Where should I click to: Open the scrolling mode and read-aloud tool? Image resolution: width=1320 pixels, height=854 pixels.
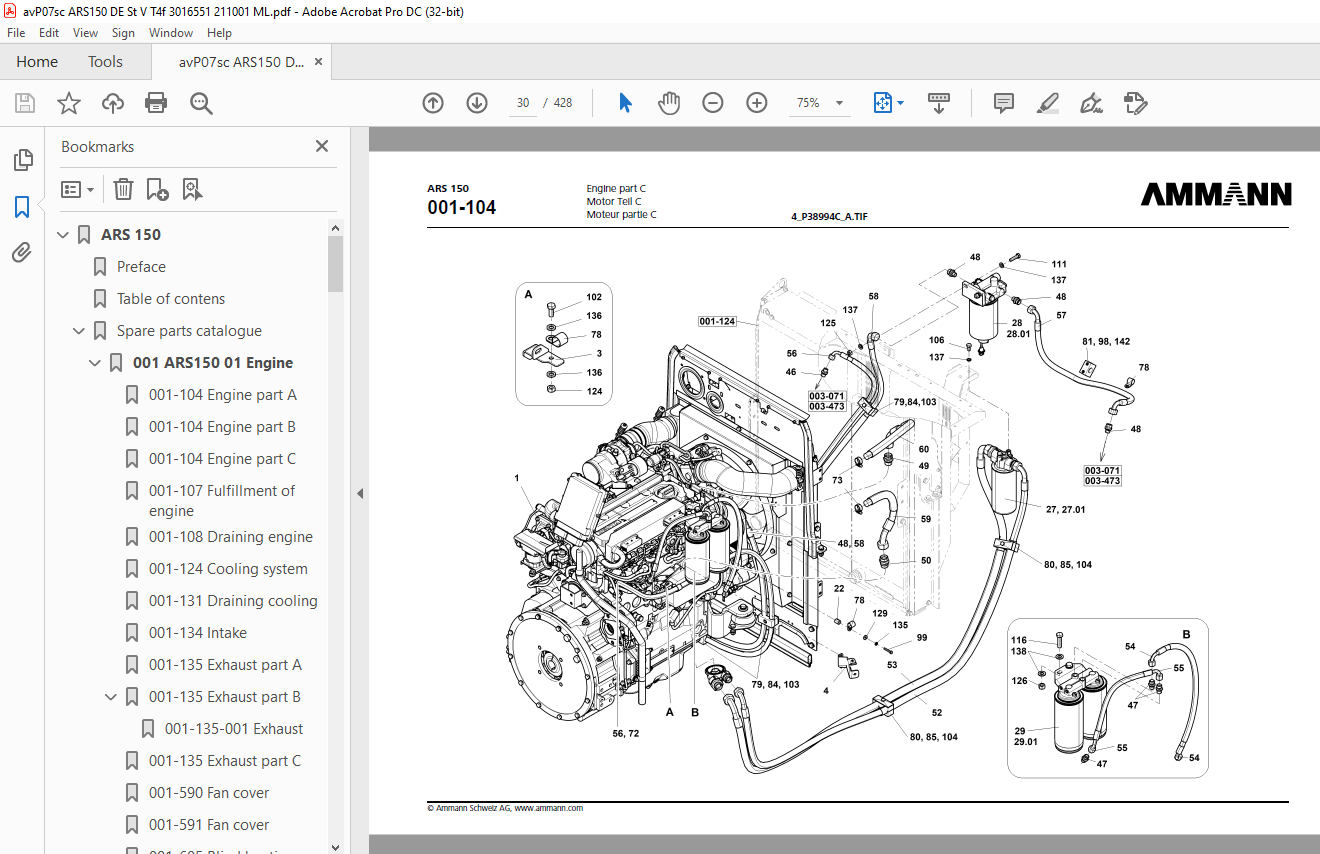pos(939,103)
